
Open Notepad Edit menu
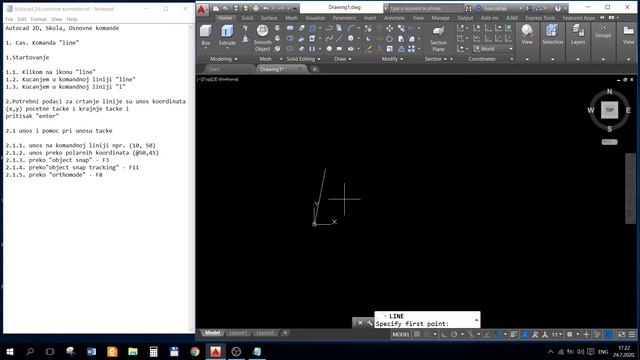22,19
